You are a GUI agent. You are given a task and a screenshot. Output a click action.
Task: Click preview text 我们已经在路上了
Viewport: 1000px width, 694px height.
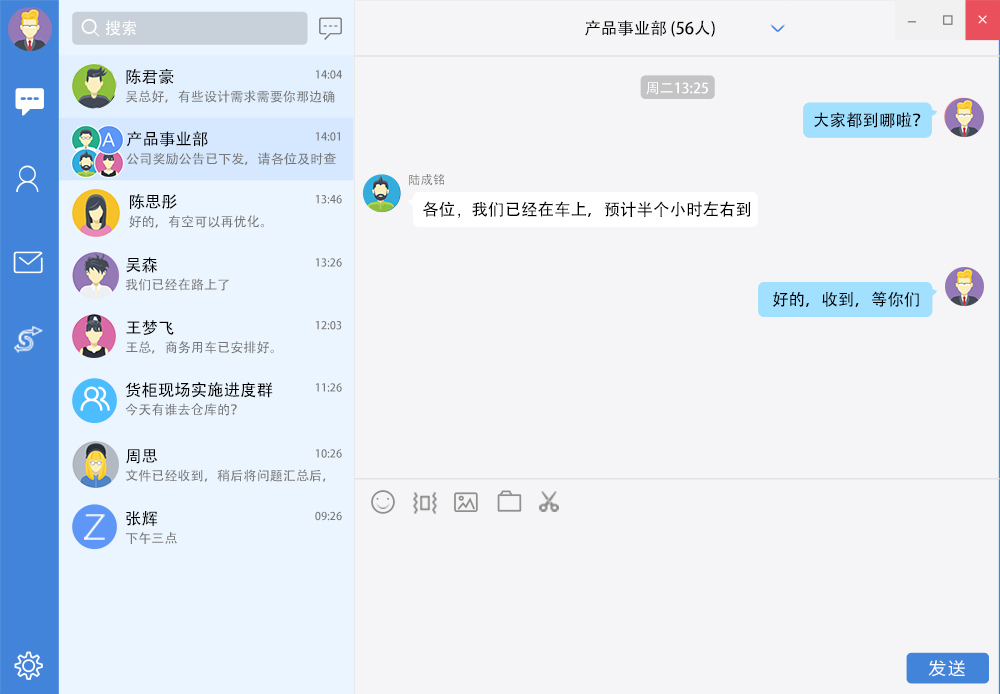click(177, 284)
